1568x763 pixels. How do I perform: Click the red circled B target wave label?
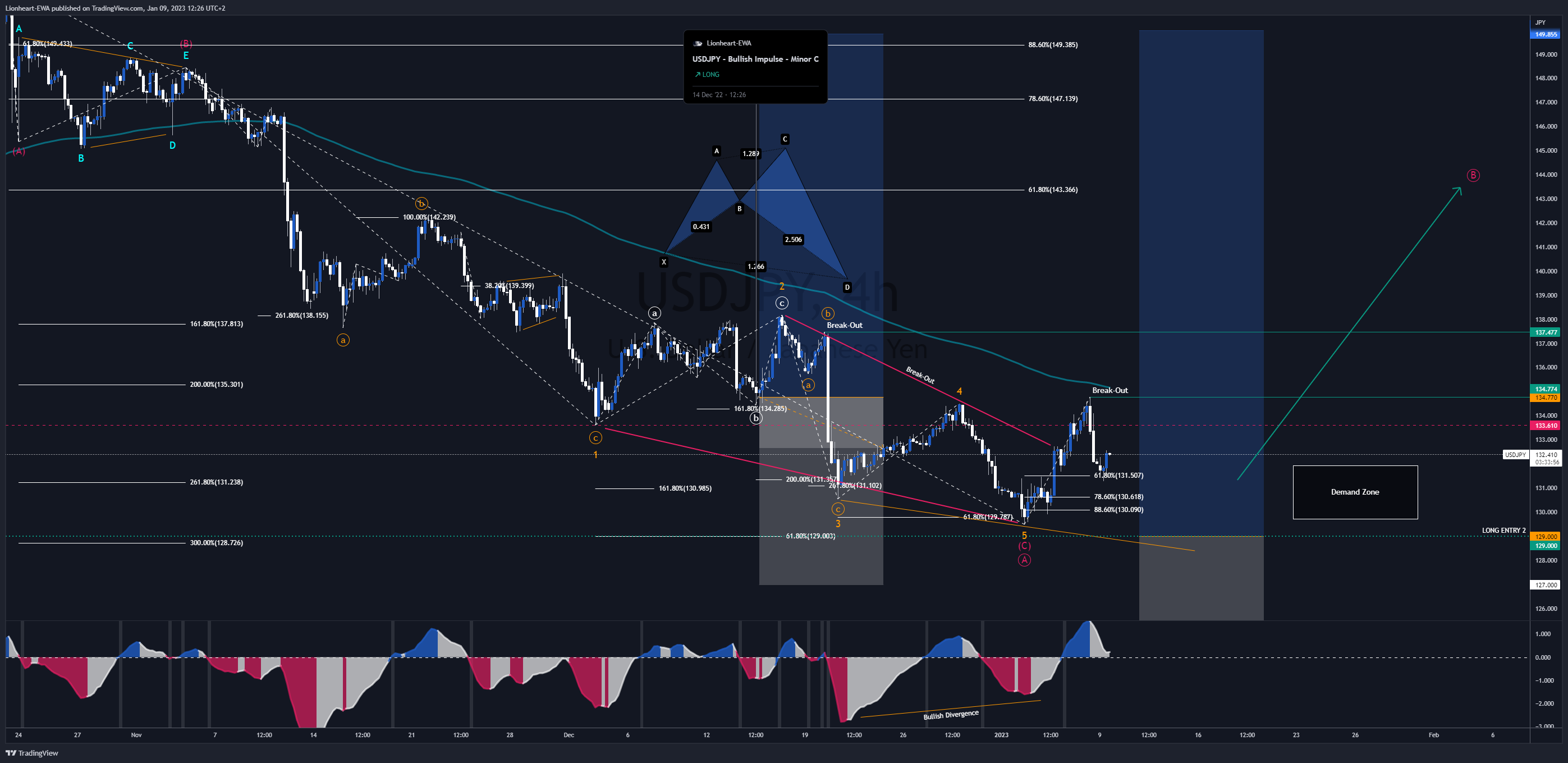coord(1473,175)
